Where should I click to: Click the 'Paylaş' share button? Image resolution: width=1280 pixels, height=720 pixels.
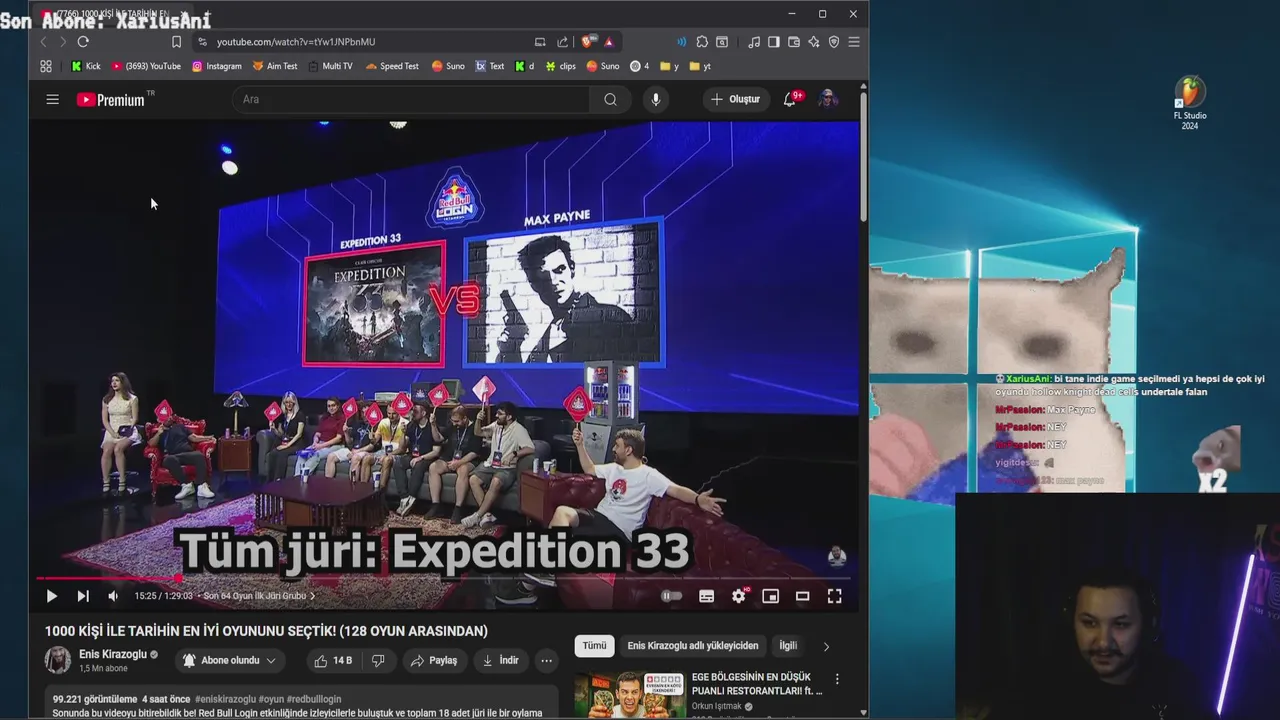pyautogui.click(x=434, y=660)
